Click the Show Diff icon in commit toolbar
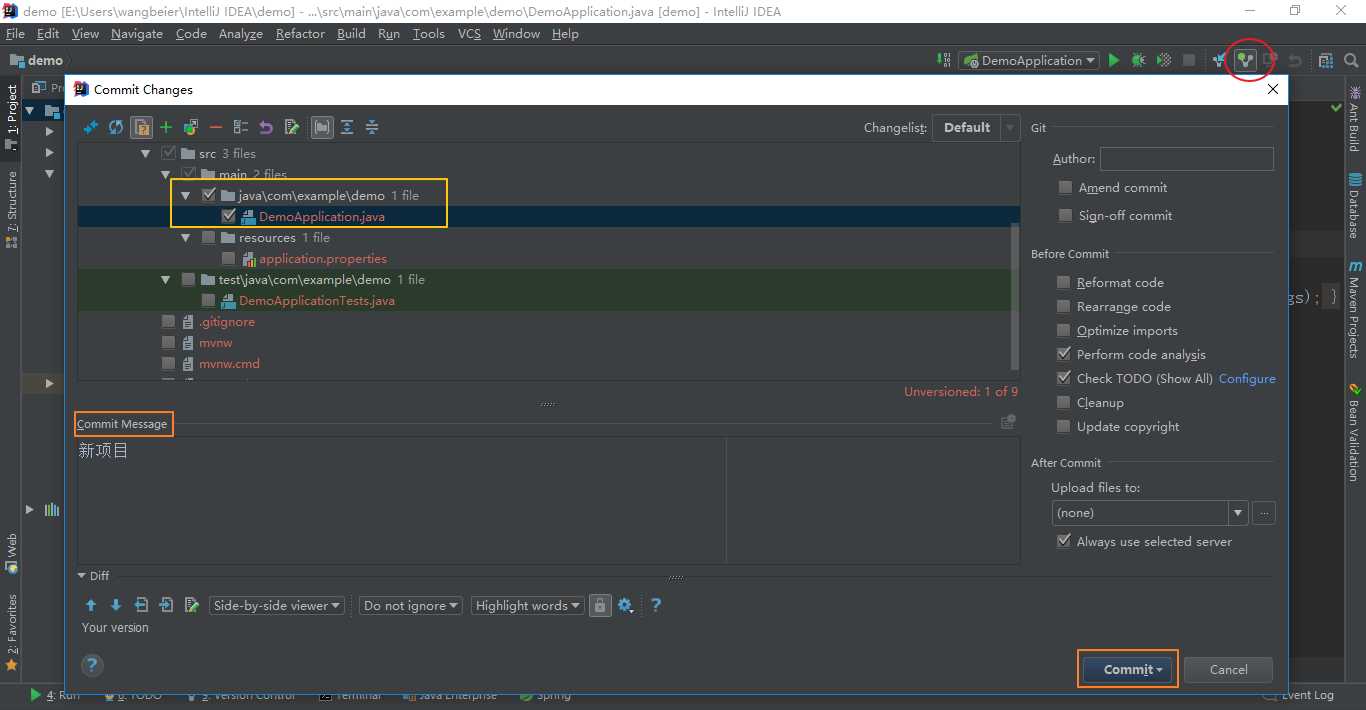1366x710 pixels. click(x=91, y=127)
